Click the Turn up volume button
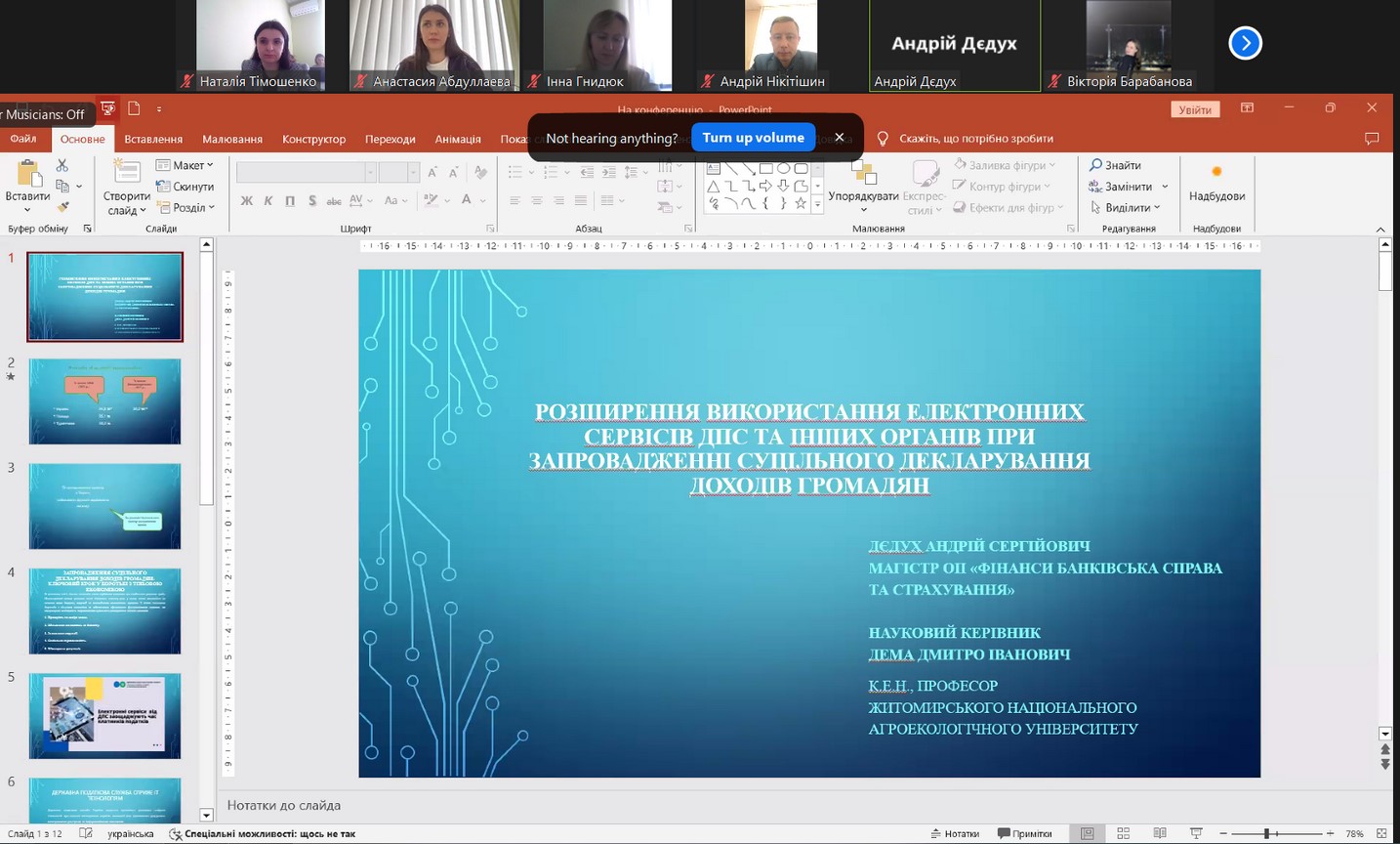 [753, 138]
